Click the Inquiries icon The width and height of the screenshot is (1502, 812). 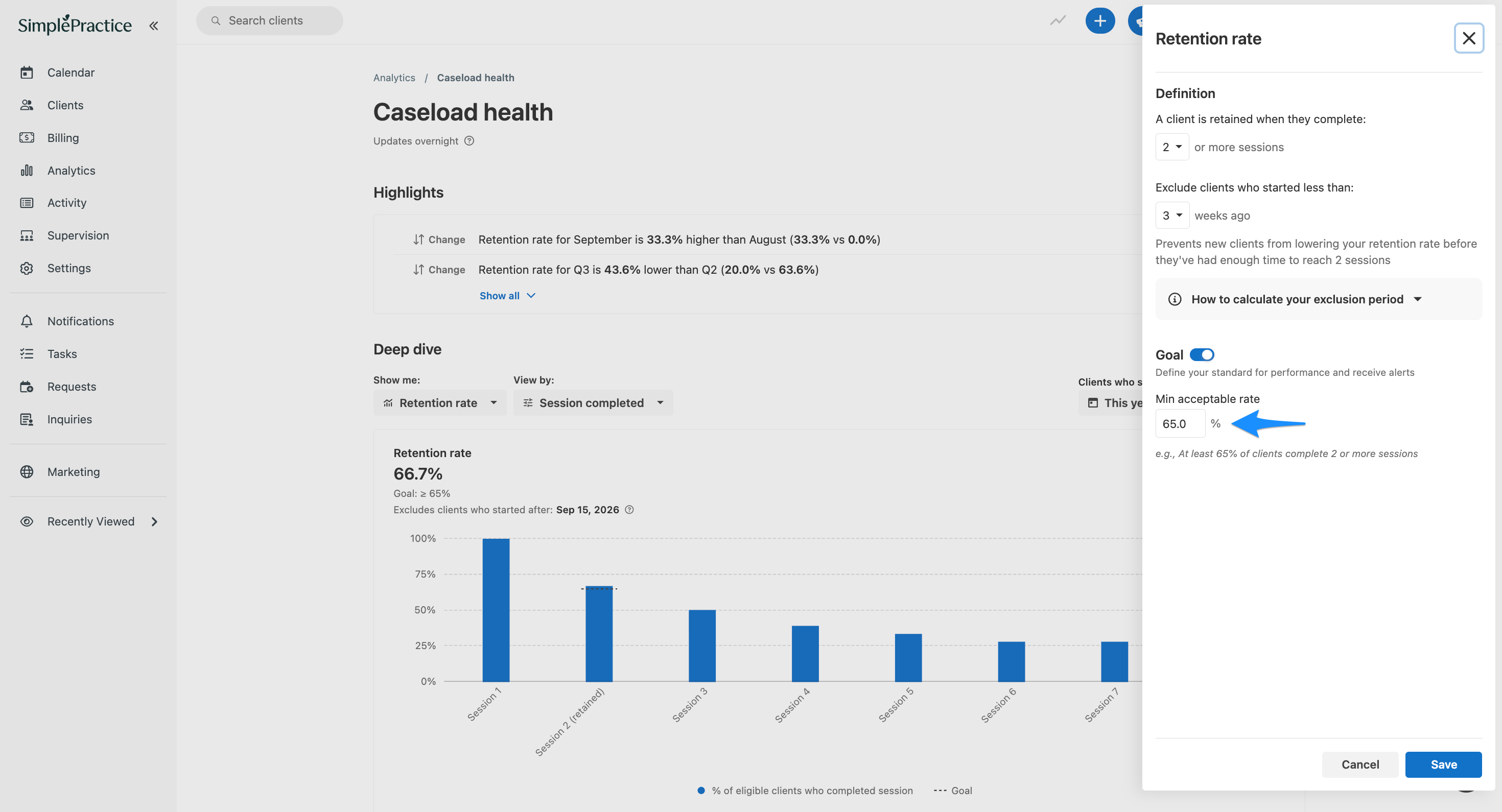click(x=27, y=419)
